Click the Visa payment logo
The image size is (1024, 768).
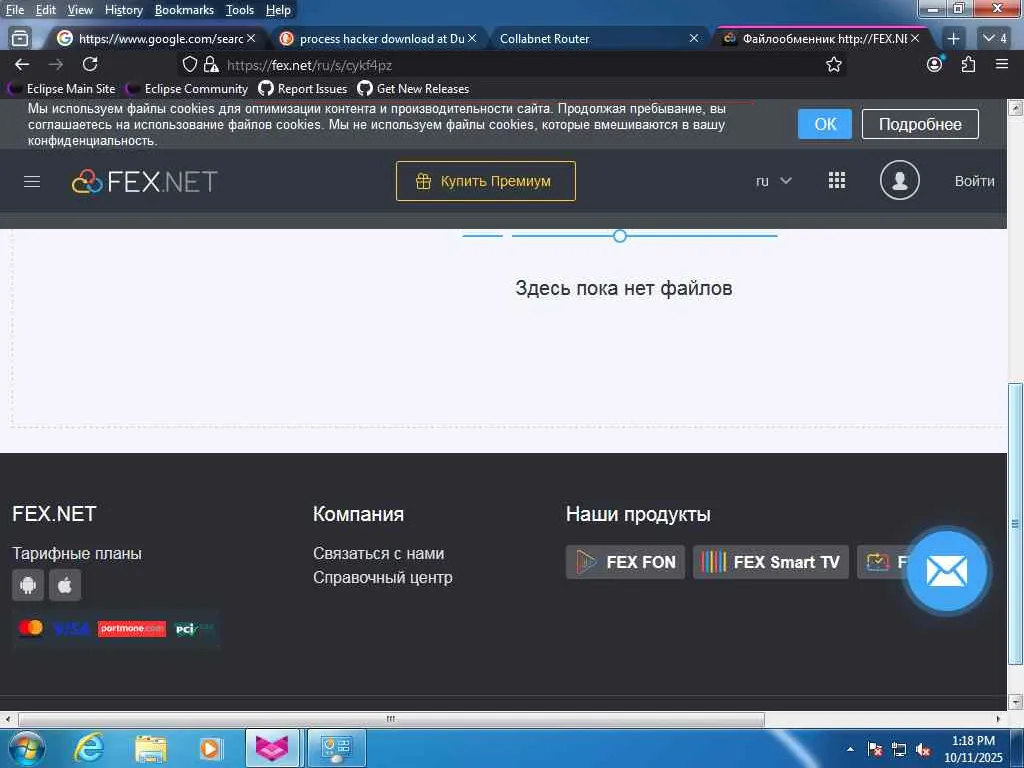71,629
